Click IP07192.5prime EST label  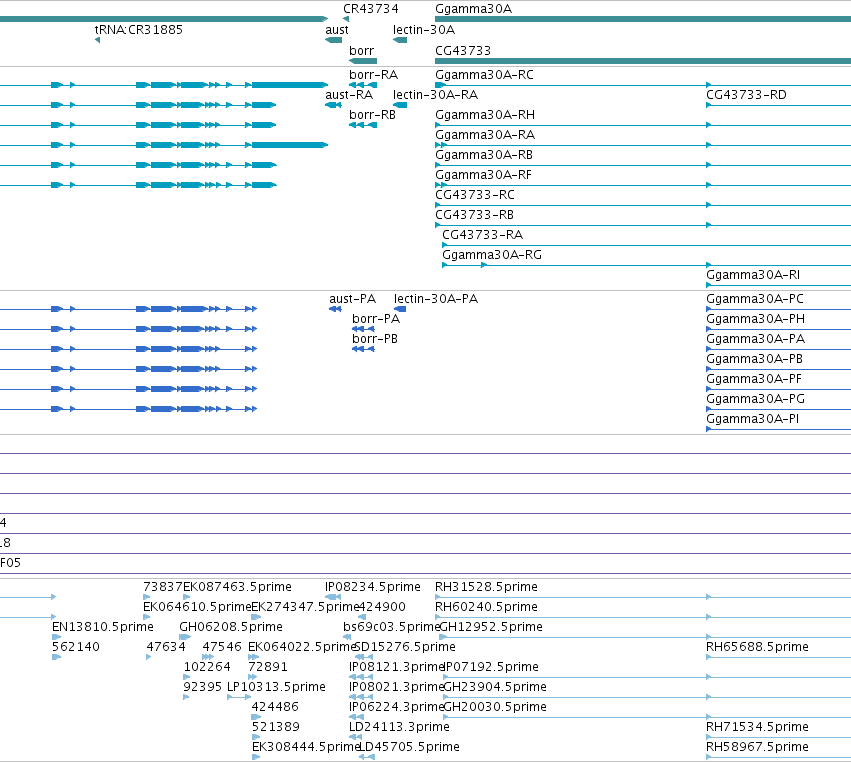491,667
